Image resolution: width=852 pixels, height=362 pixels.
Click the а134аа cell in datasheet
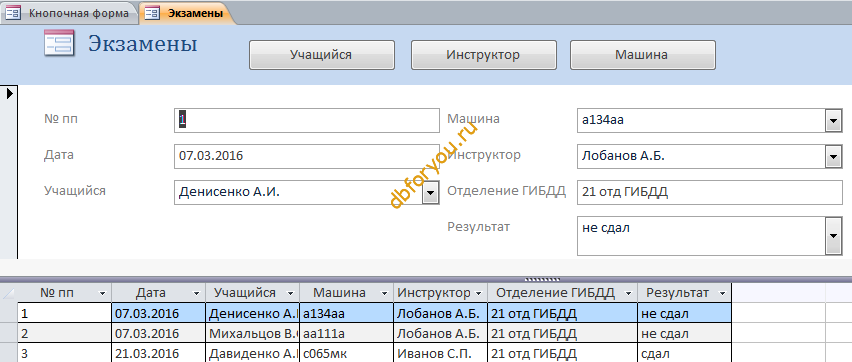(347, 314)
